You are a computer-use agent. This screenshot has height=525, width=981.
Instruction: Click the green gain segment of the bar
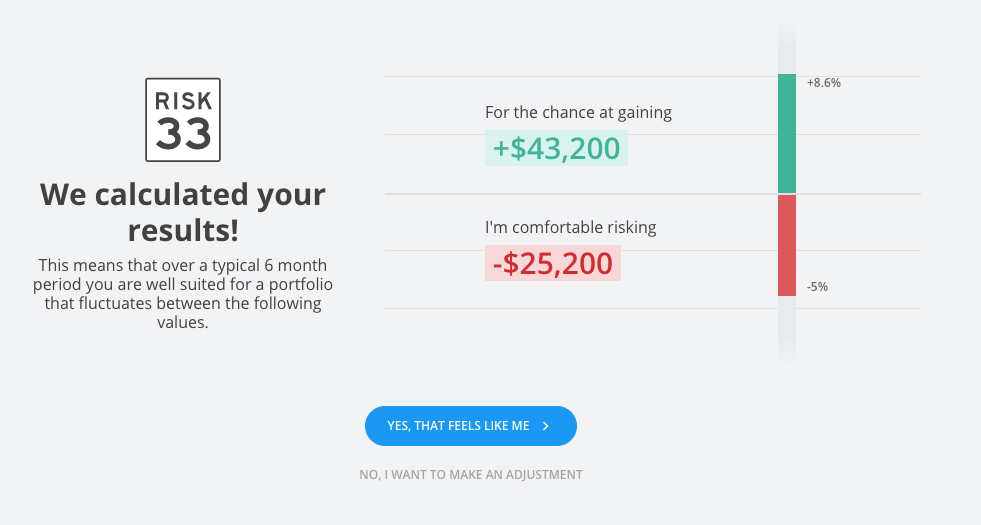pyautogui.click(x=787, y=133)
